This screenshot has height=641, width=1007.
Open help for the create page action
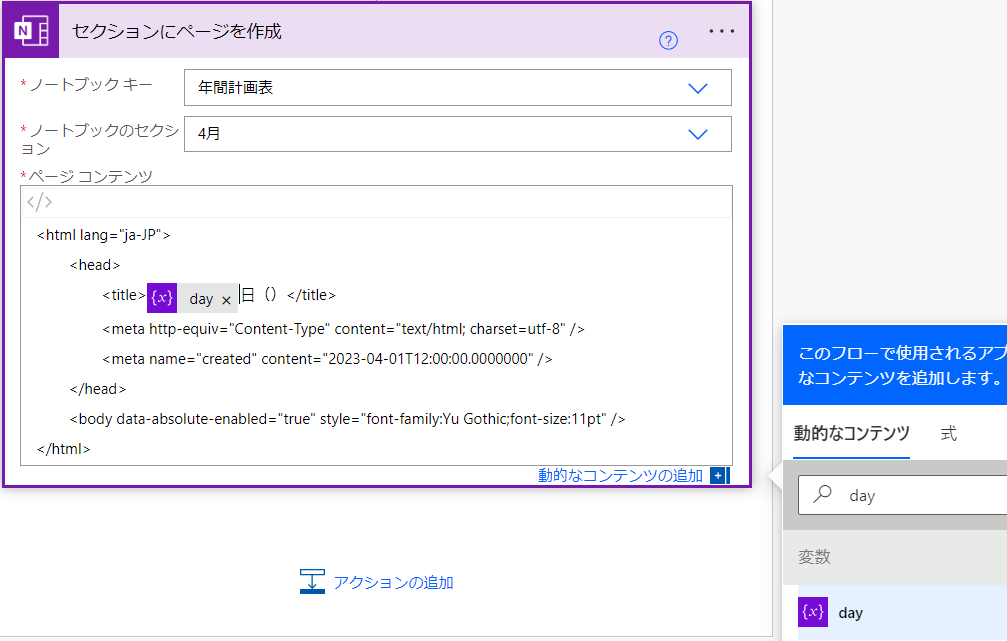669,40
